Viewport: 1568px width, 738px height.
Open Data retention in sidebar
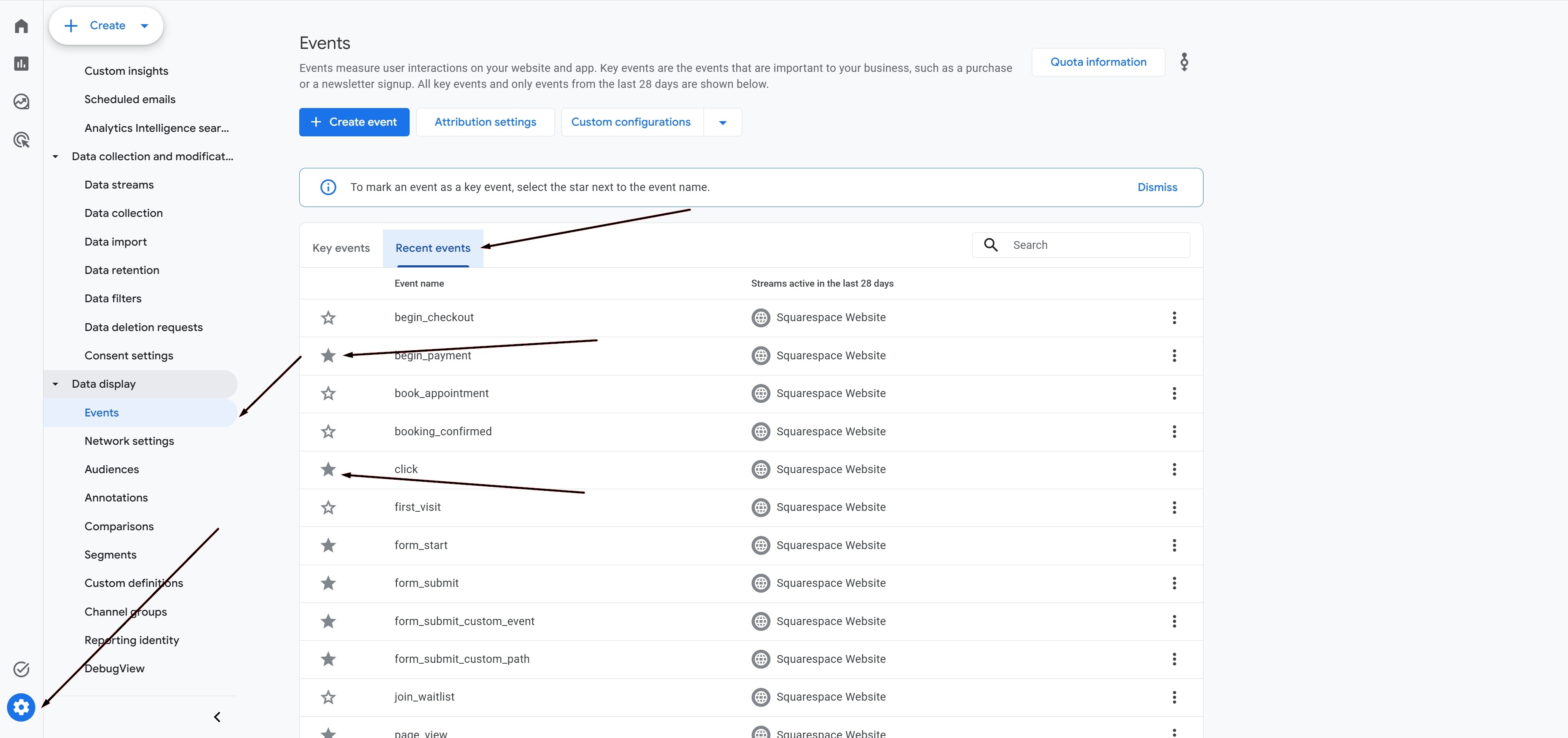(x=122, y=270)
